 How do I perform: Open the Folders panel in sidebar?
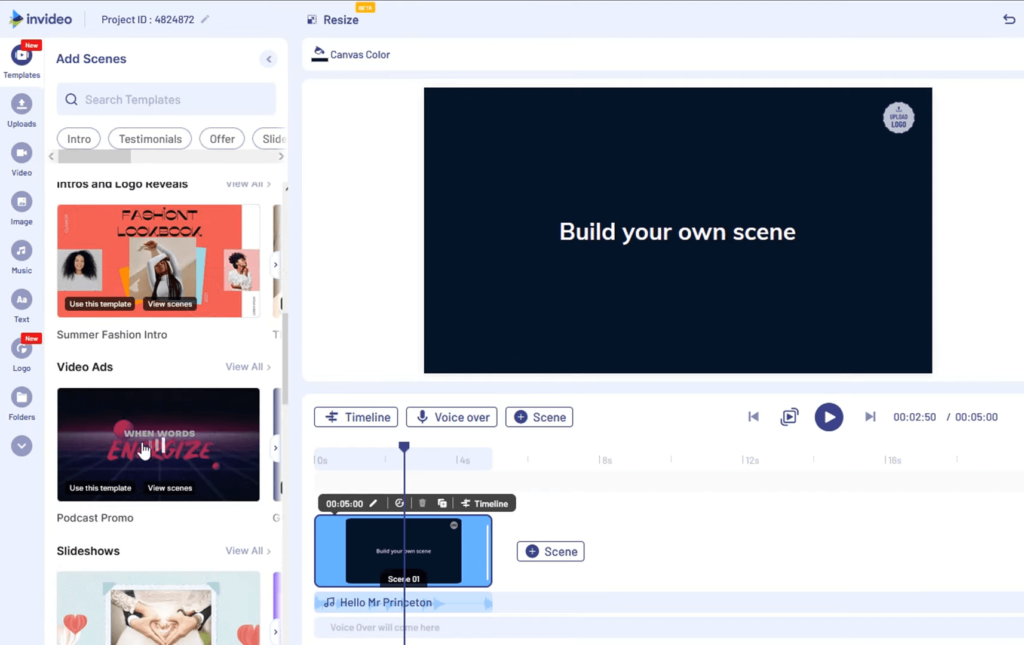[22, 403]
